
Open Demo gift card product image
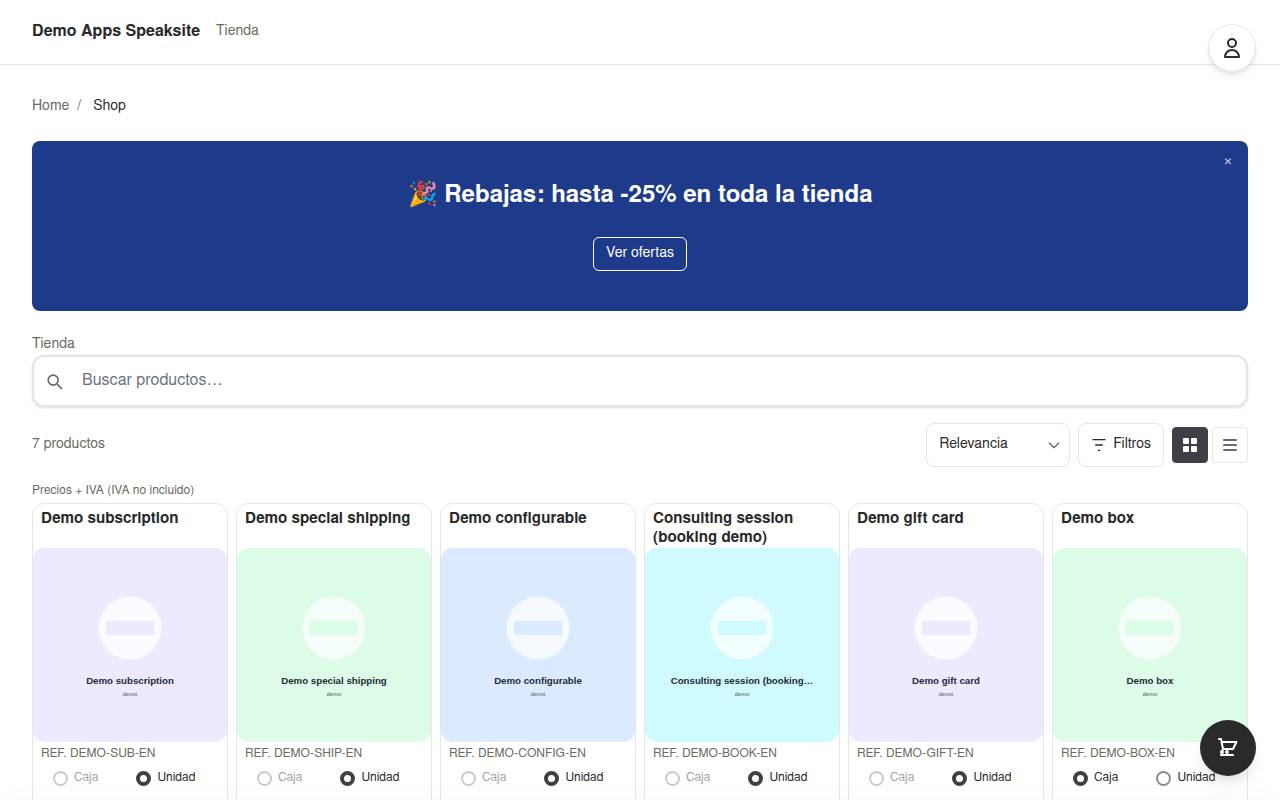pos(946,645)
